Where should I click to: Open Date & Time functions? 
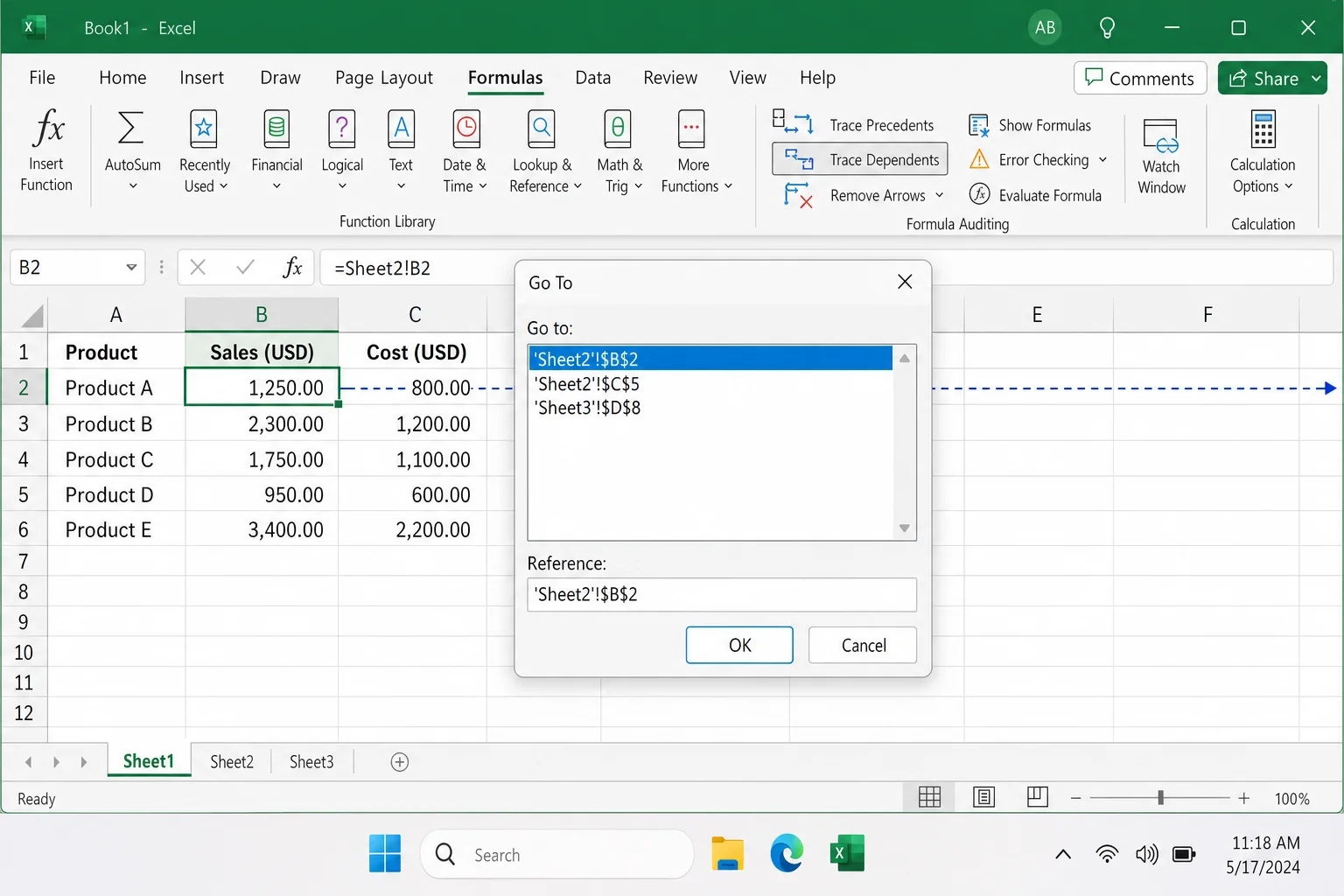pyautogui.click(x=465, y=150)
